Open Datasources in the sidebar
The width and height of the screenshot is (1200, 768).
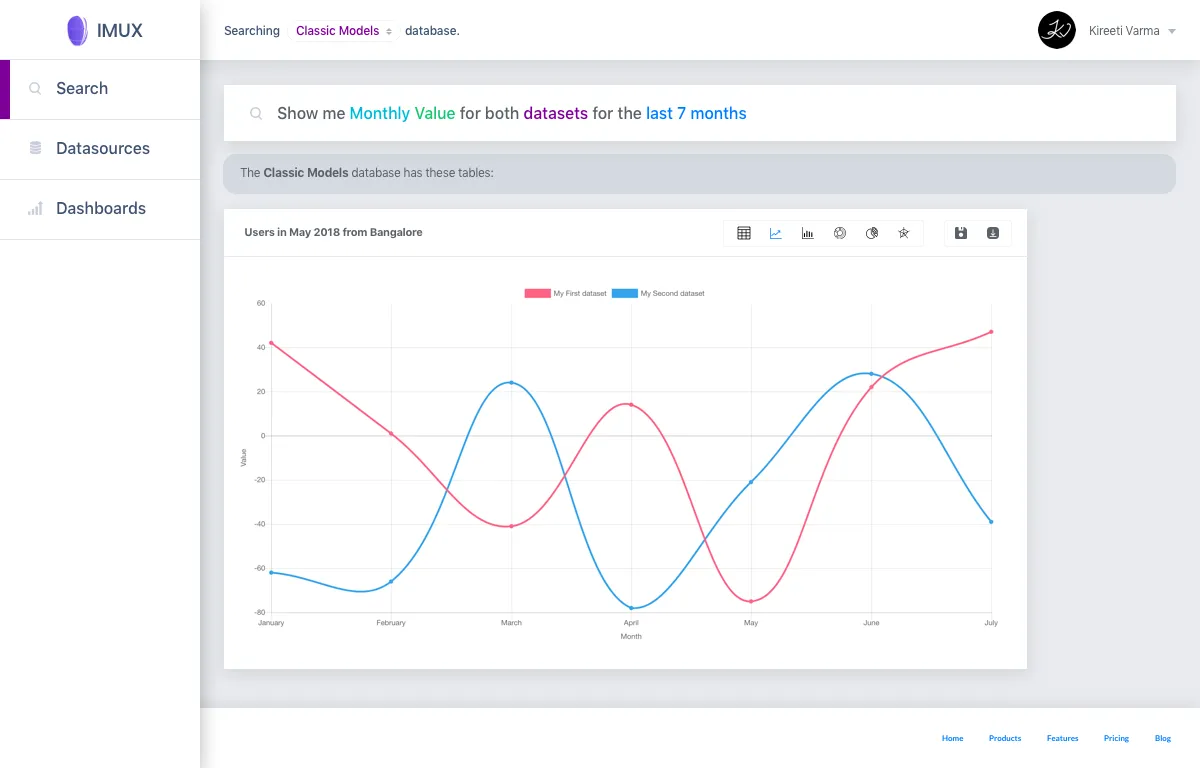[100, 149]
